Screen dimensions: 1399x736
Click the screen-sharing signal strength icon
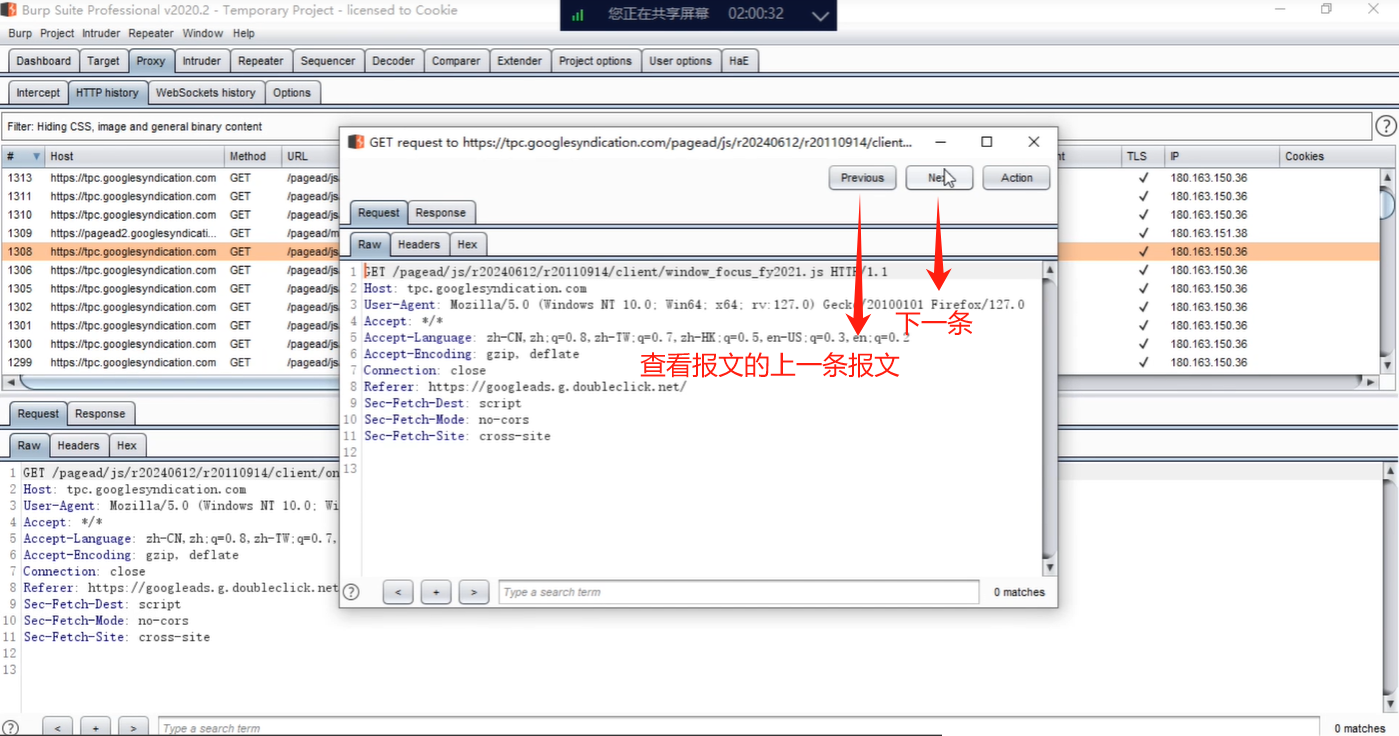click(578, 15)
